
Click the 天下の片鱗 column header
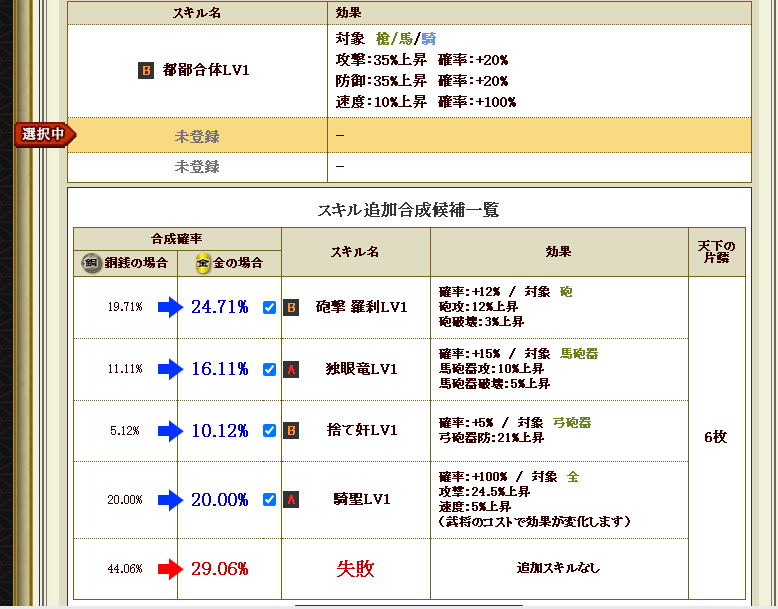pos(716,252)
